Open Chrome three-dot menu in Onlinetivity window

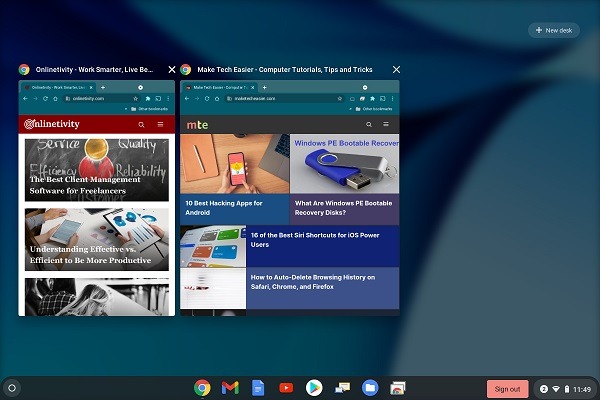click(168, 98)
